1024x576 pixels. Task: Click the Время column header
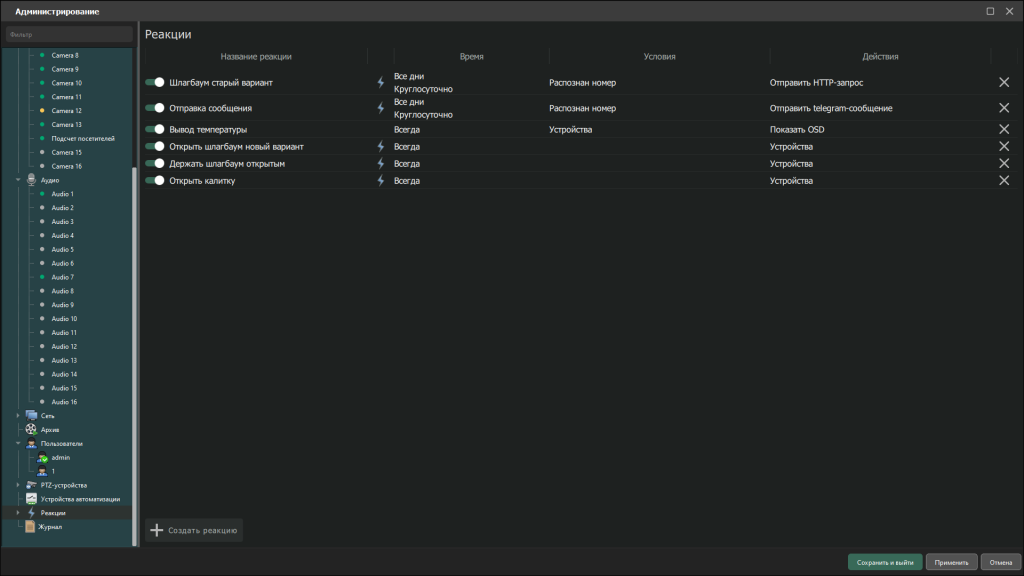tap(472, 56)
